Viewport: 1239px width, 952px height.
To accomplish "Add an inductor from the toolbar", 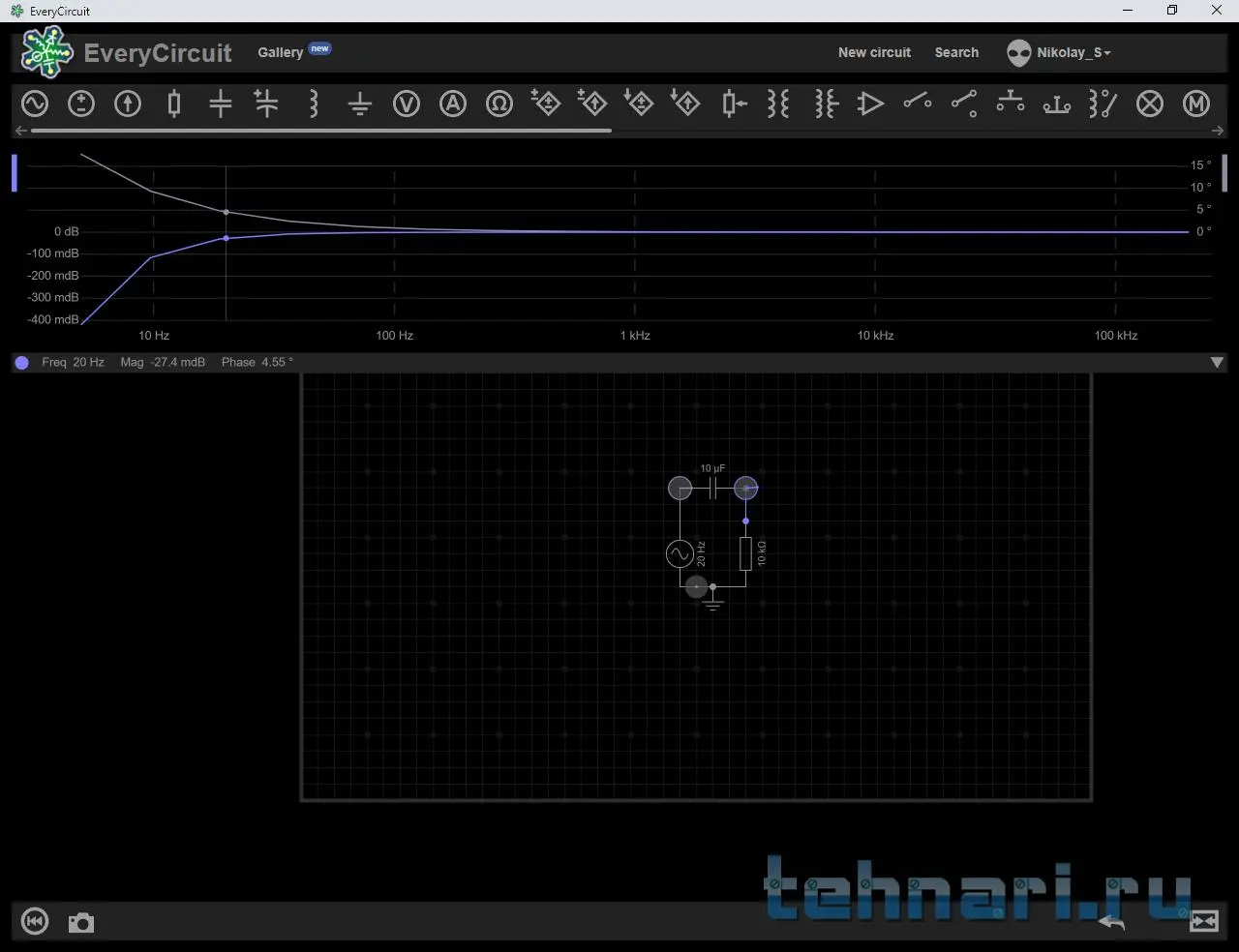I will point(314,104).
